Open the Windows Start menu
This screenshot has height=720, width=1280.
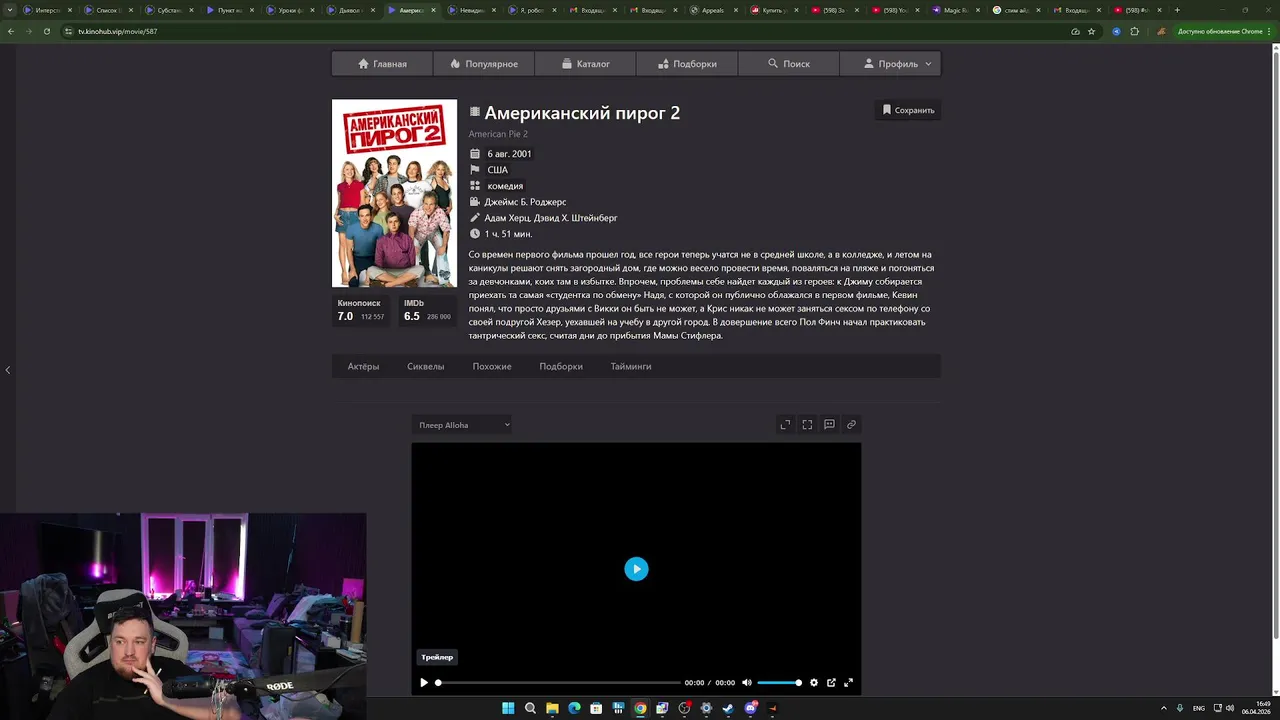coord(508,708)
